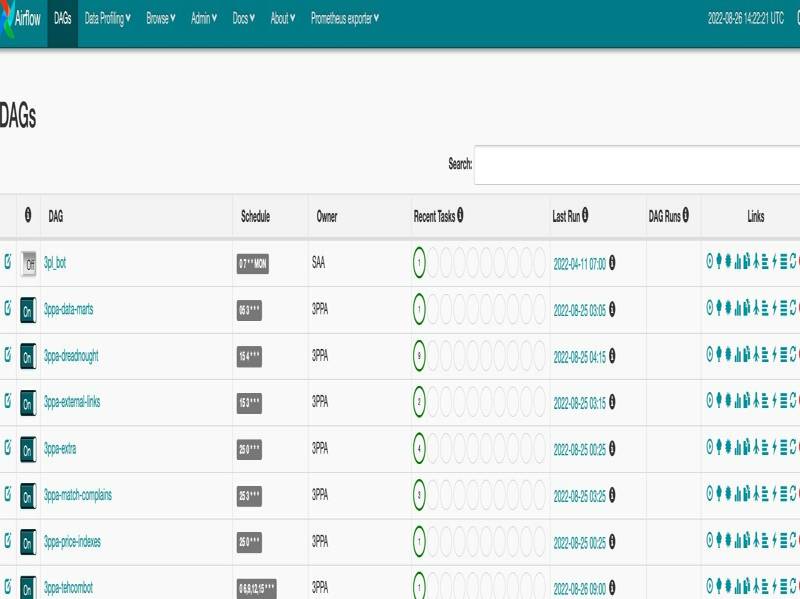Image resolution: width=800 pixels, height=599 pixels.
Task: Open the Browse menu
Action: (161, 18)
